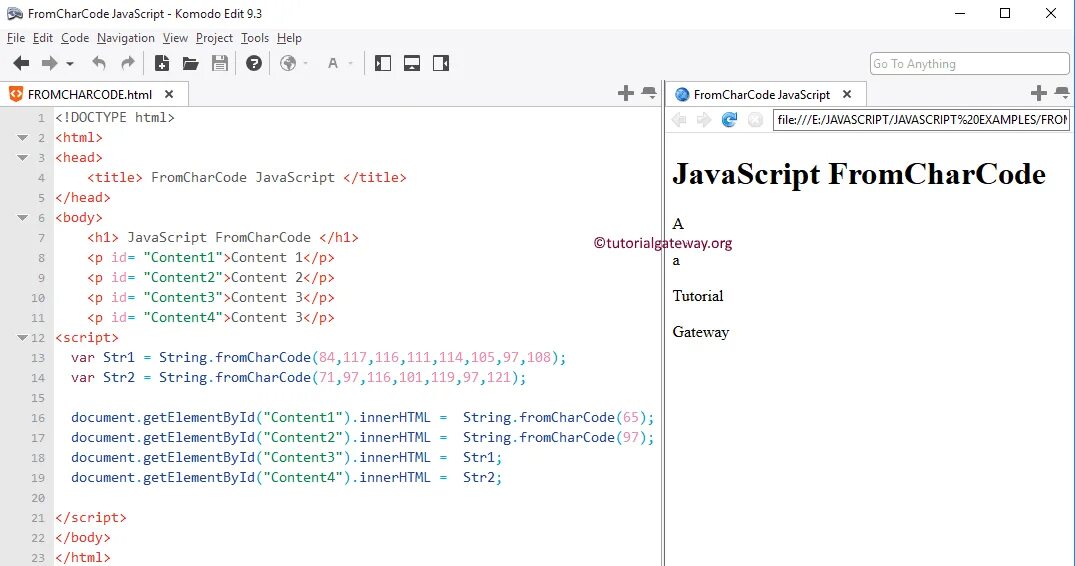Open a file with the folder icon
Viewport: 1075px width, 566px height.
click(191, 64)
